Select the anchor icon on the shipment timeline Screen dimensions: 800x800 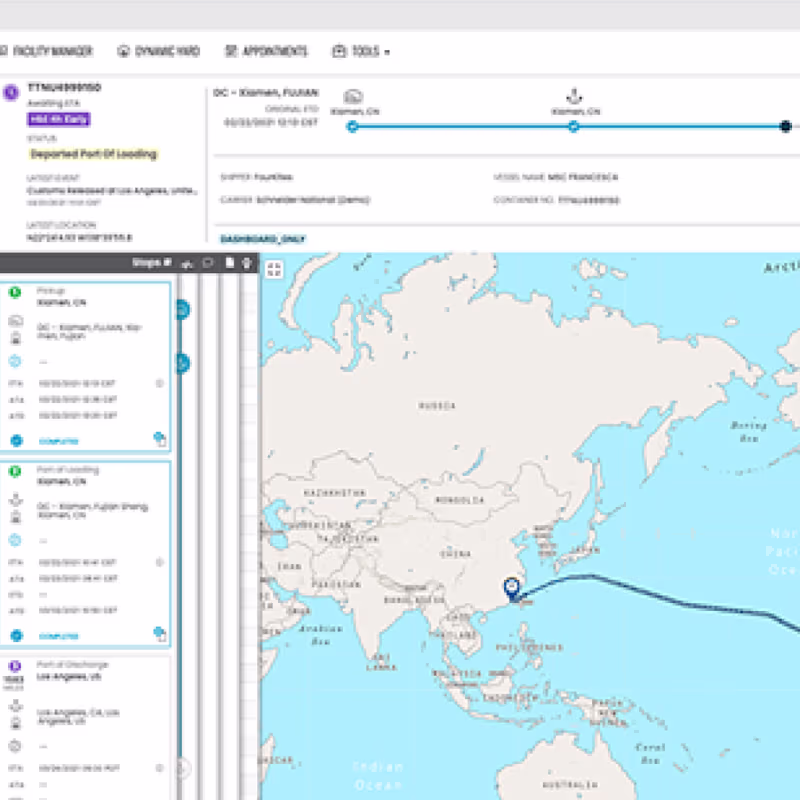tap(574, 95)
